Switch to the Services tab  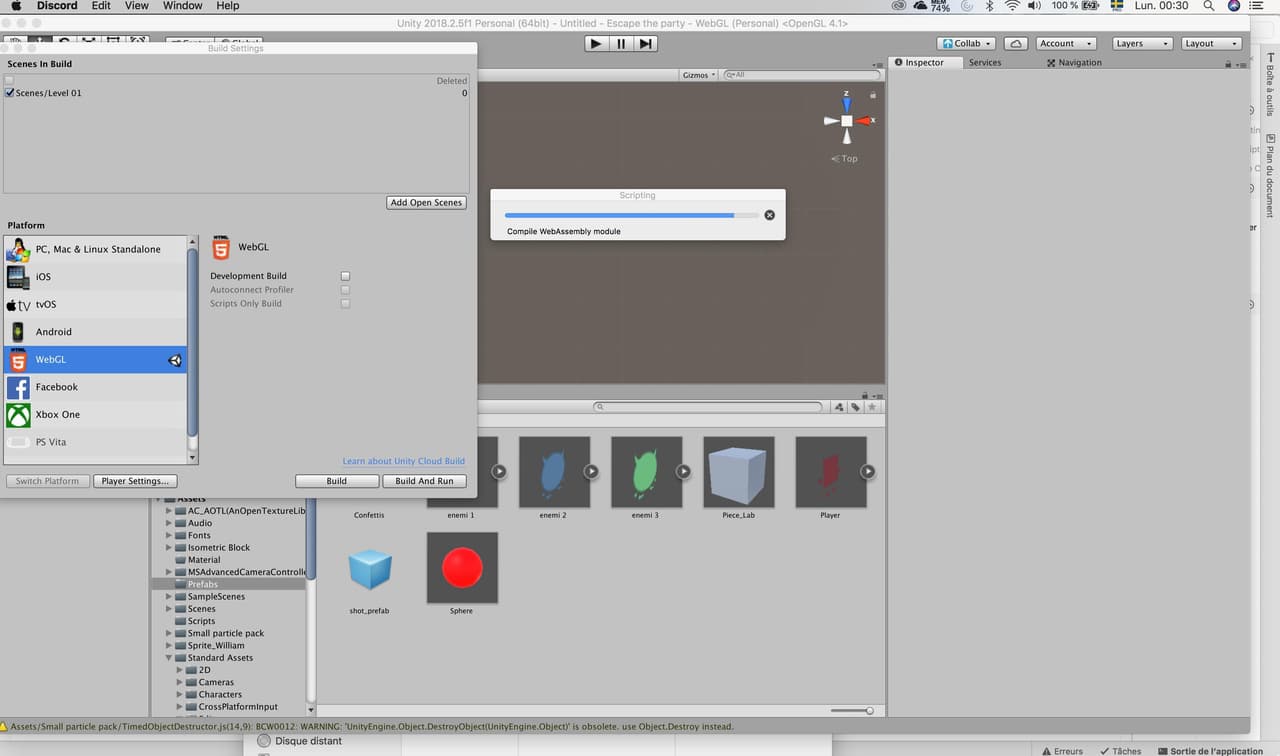coord(985,63)
